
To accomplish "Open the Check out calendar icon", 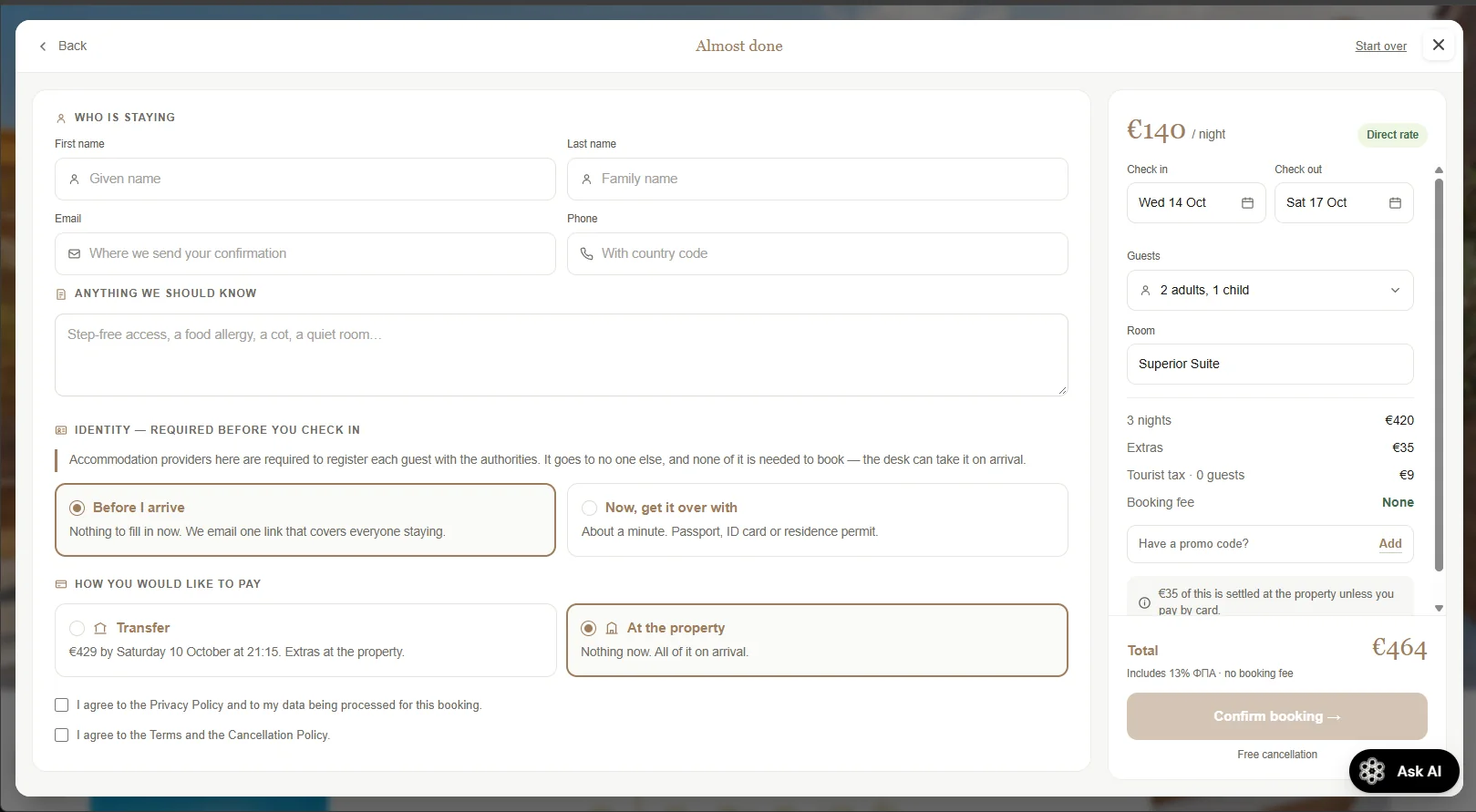I will click(1395, 202).
